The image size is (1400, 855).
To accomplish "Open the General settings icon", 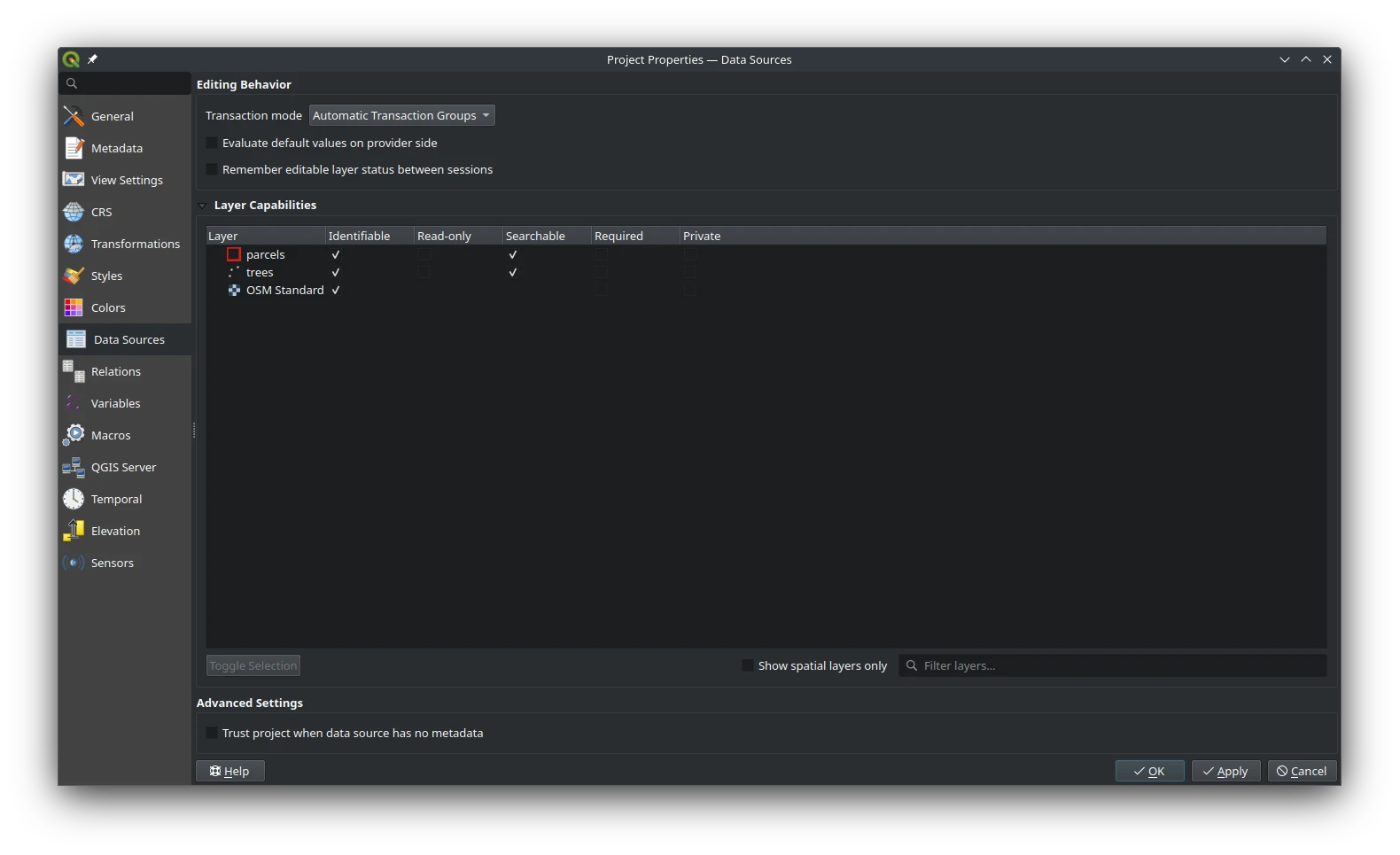I will (74, 116).
